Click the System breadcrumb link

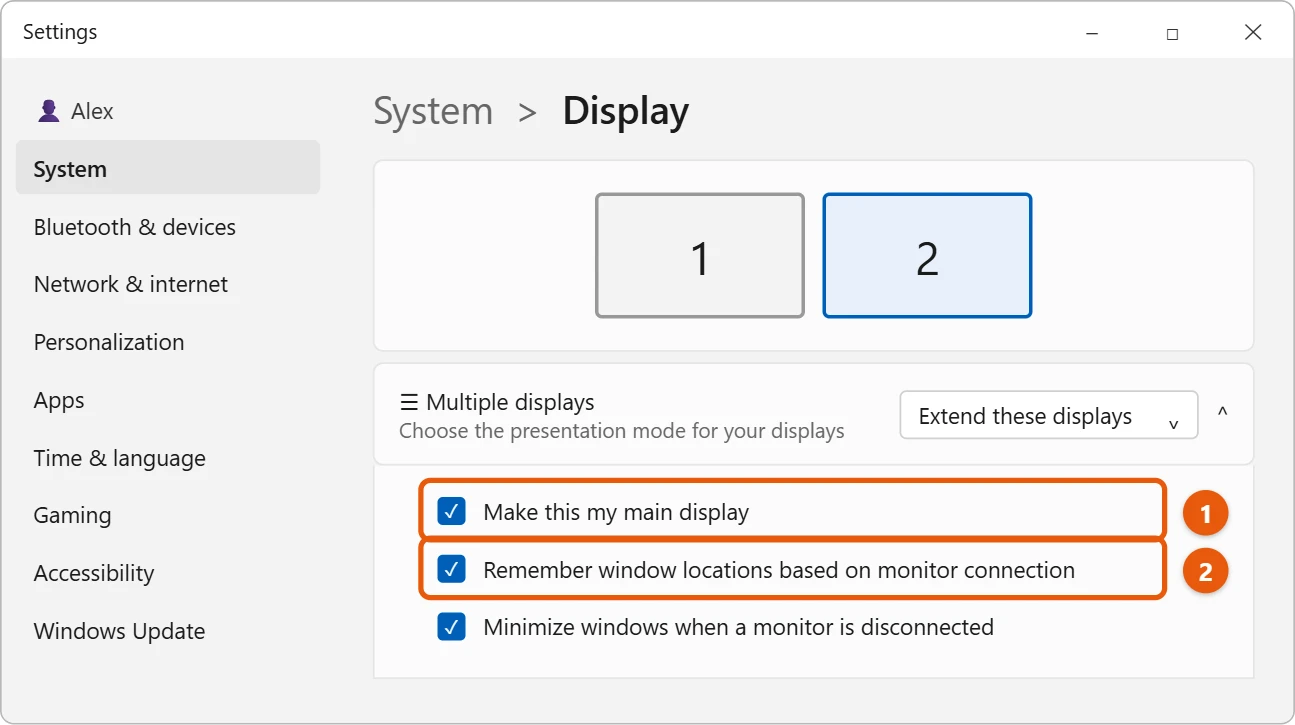[x=433, y=111]
